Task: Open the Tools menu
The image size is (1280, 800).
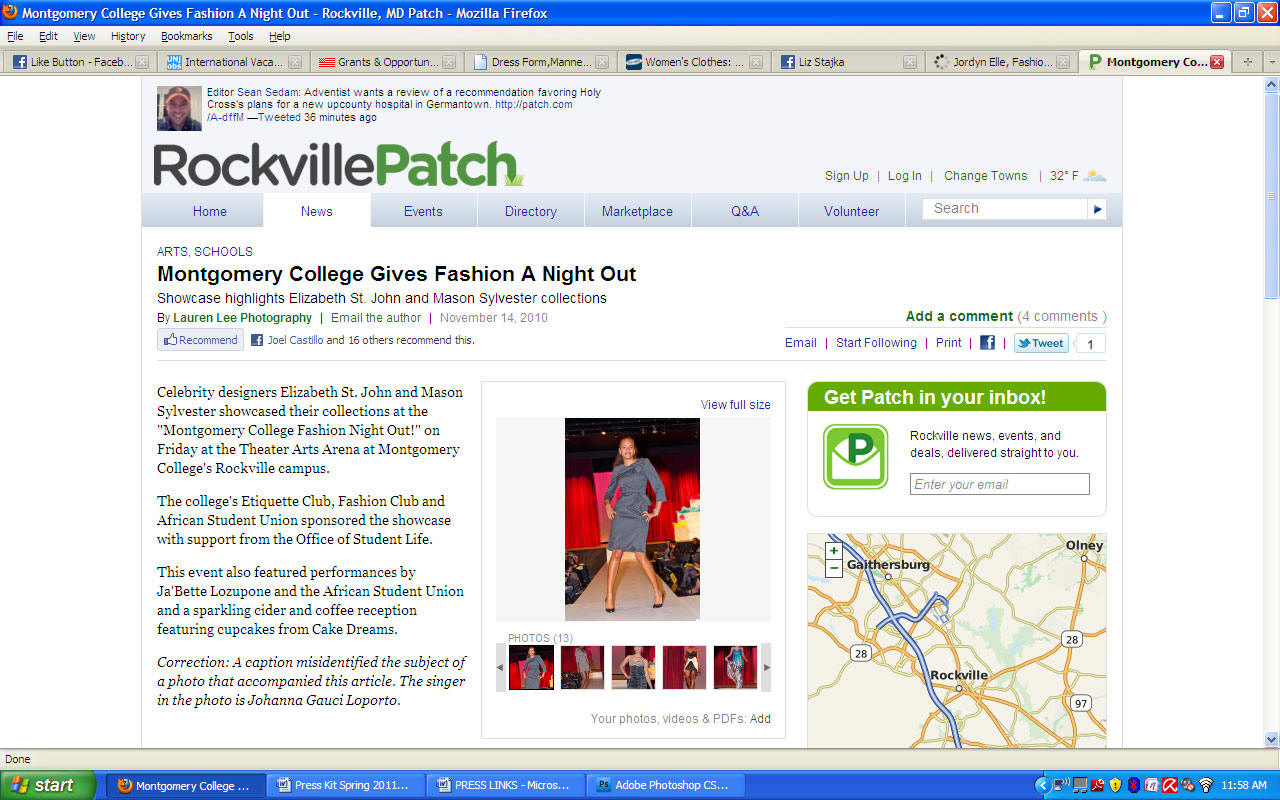Action: tap(241, 36)
